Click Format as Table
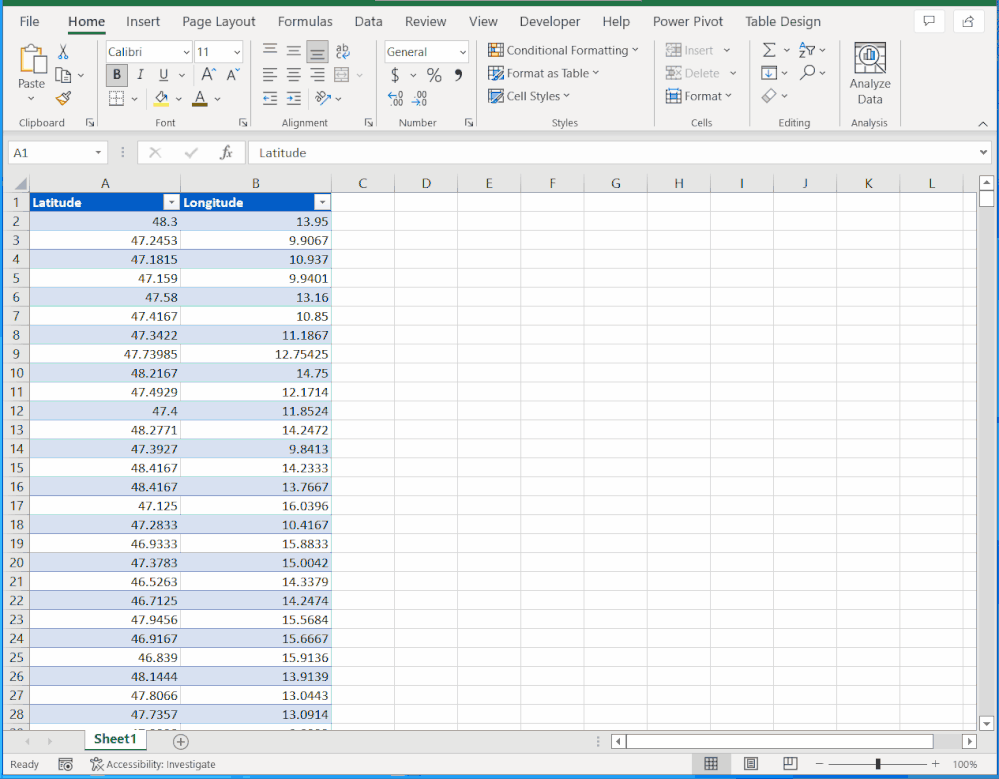The image size is (999, 779). 543,73
